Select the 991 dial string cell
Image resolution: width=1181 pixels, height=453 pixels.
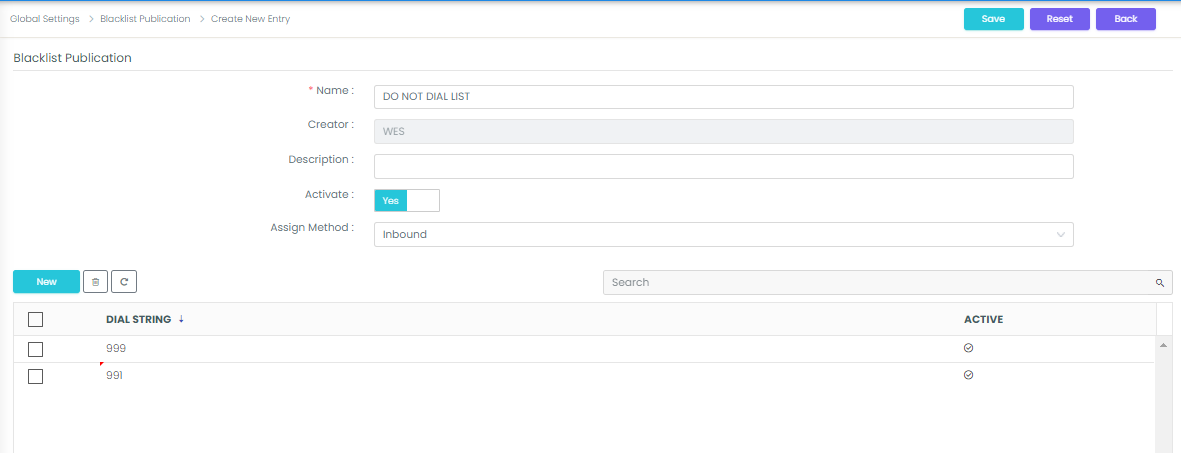(x=114, y=375)
